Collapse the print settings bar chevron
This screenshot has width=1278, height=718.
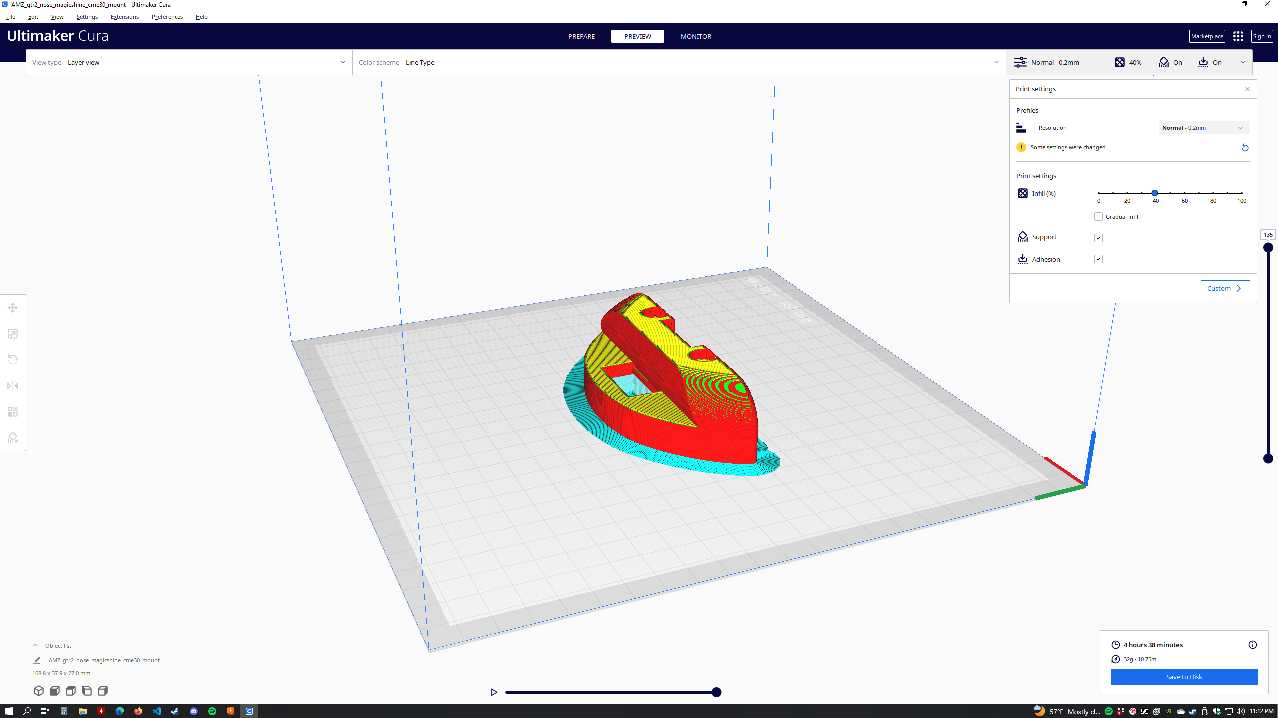click(x=1243, y=62)
